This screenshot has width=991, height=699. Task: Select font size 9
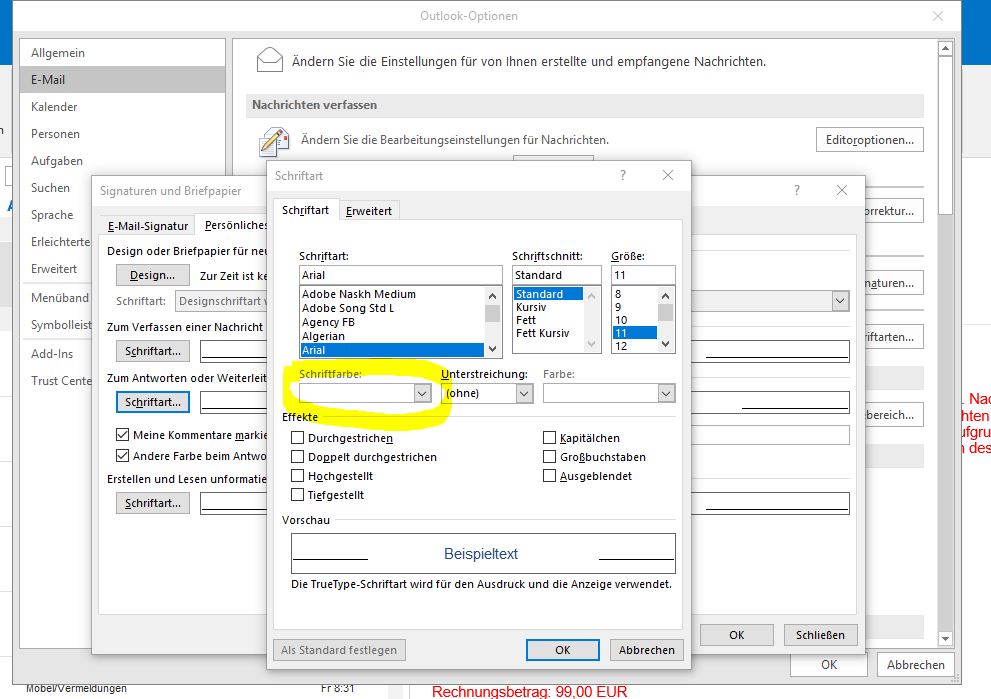(x=635, y=307)
